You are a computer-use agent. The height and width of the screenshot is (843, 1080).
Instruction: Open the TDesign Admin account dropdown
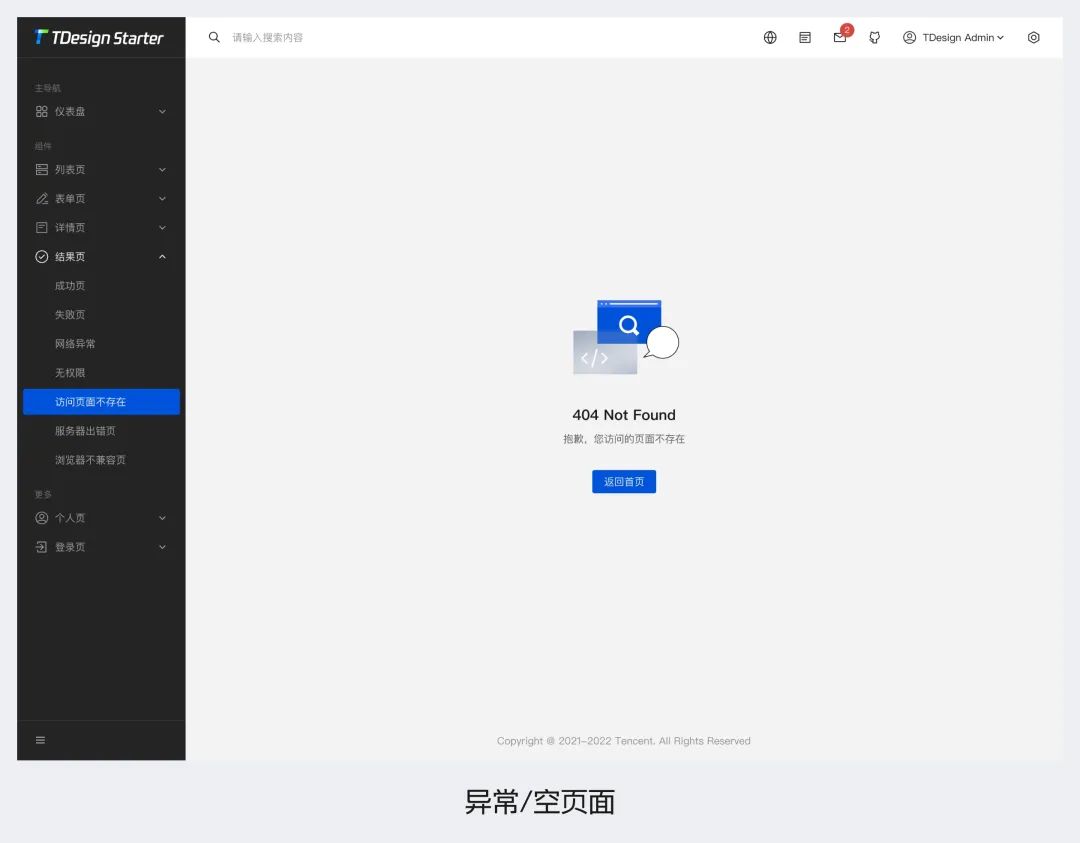point(952,37)
